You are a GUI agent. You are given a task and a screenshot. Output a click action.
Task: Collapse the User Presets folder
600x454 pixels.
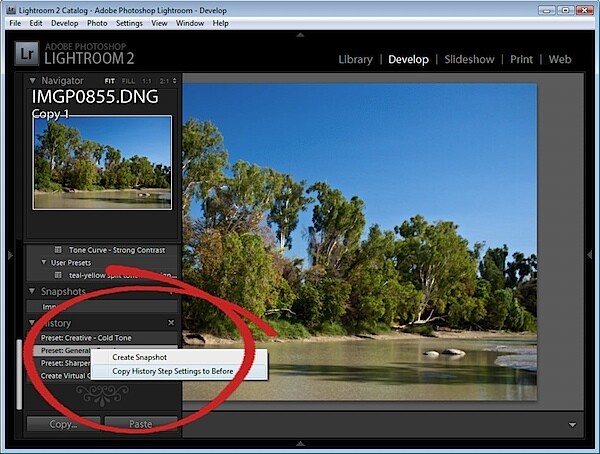point(44,262)
